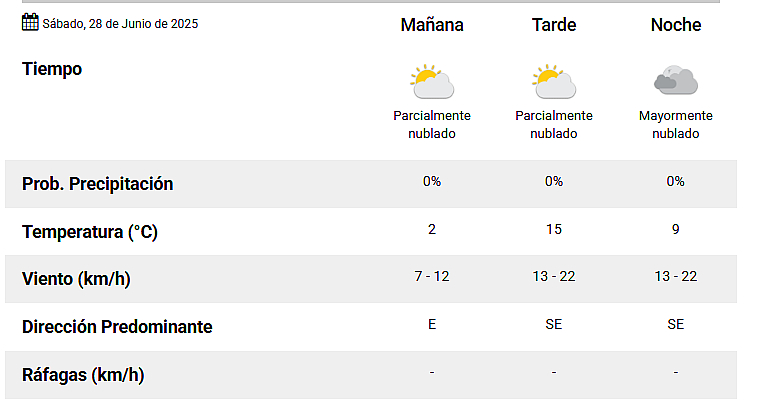Screen dimensions: 760x400
Task: Click the Tarde temperature value 15
Action: click(554, 229)
